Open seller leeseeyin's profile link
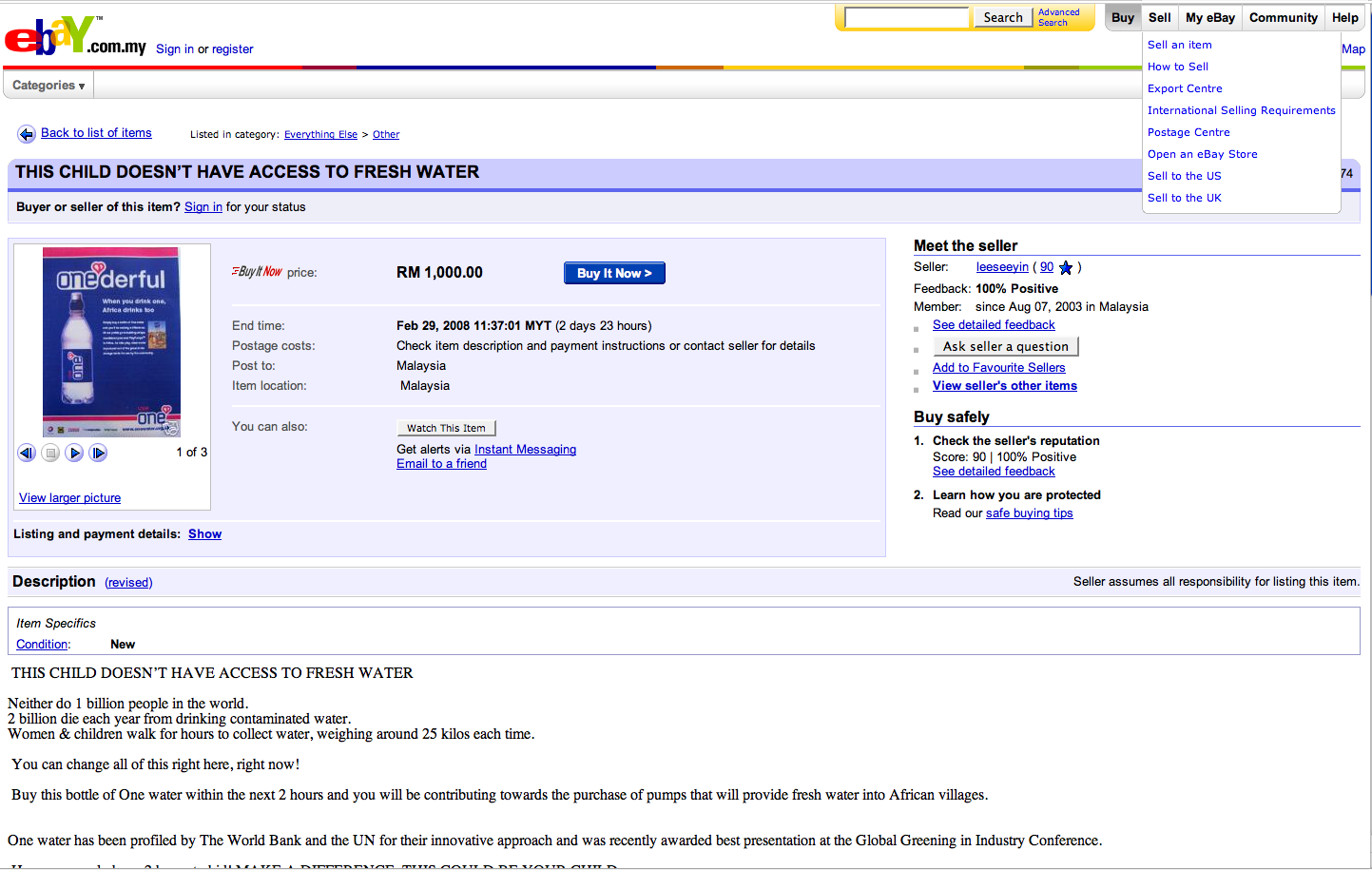Image resolution: width=1372 pixels, height=870 pixels. [1002, 267]
